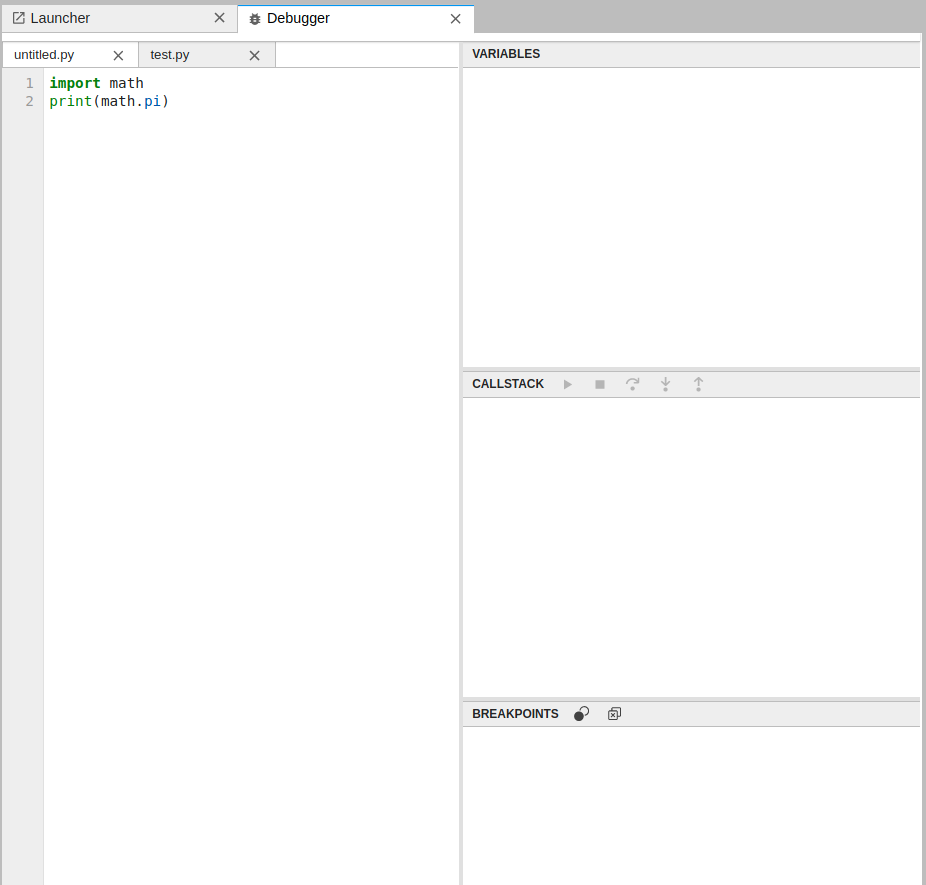Click the Terminate debug session icon
The width and height of the screenshot is (926, 885).
coord(599,384)
